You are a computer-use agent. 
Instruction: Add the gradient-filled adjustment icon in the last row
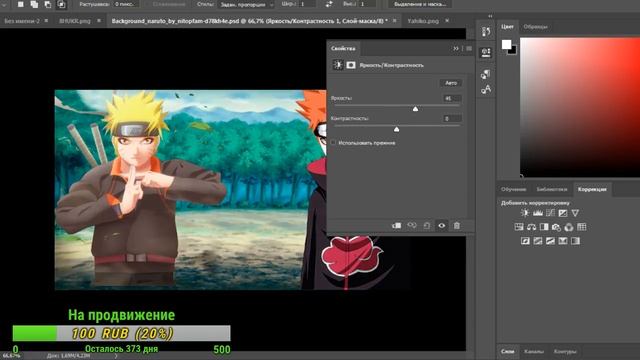tap(576, 241)
